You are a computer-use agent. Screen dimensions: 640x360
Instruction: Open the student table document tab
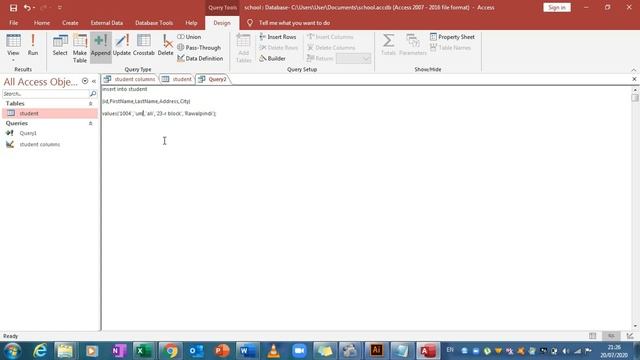[x=177, y=79]
